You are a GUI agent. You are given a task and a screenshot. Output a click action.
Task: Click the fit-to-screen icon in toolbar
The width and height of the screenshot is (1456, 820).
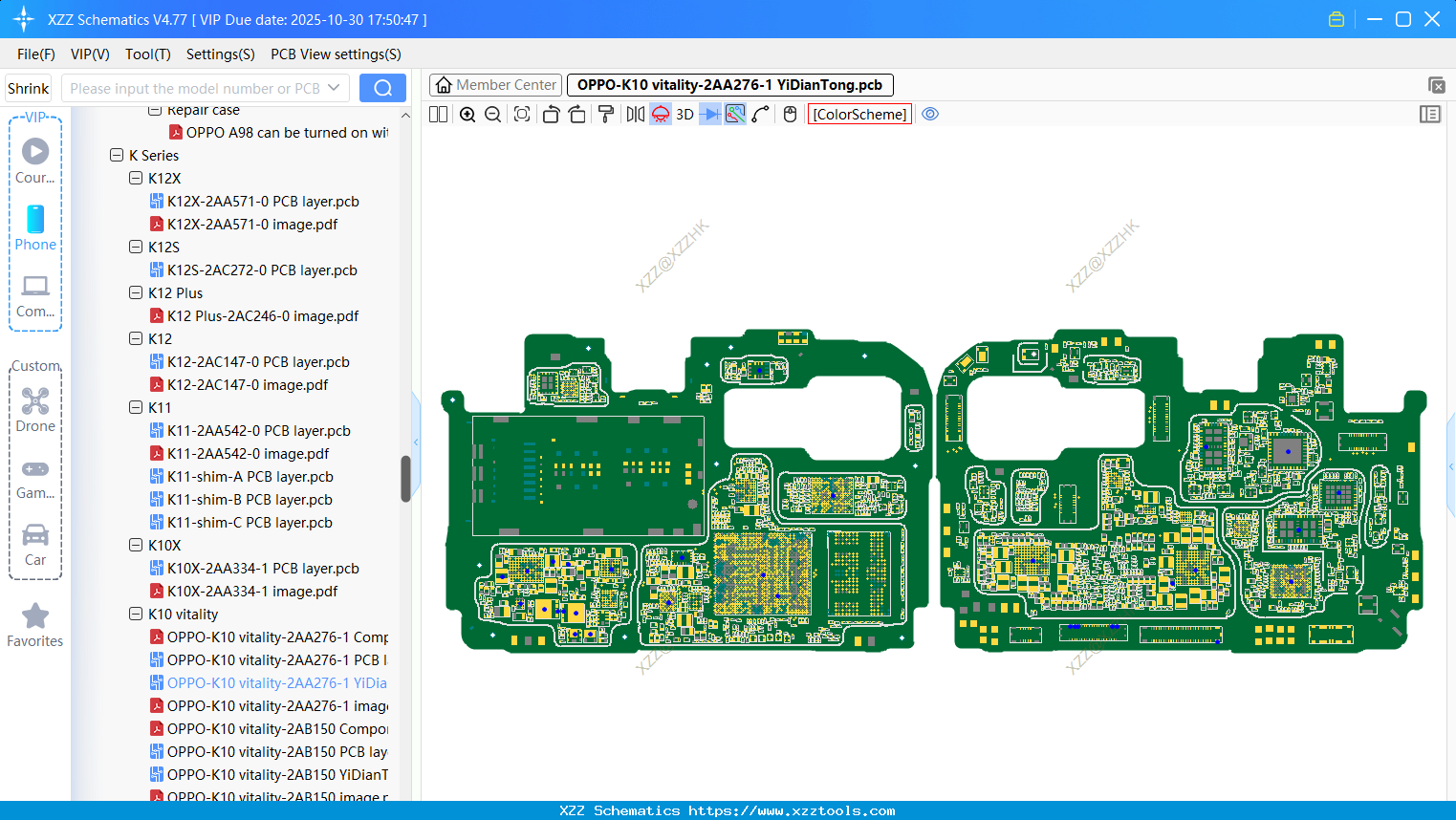pyautogui.click(x=522, y=115)
